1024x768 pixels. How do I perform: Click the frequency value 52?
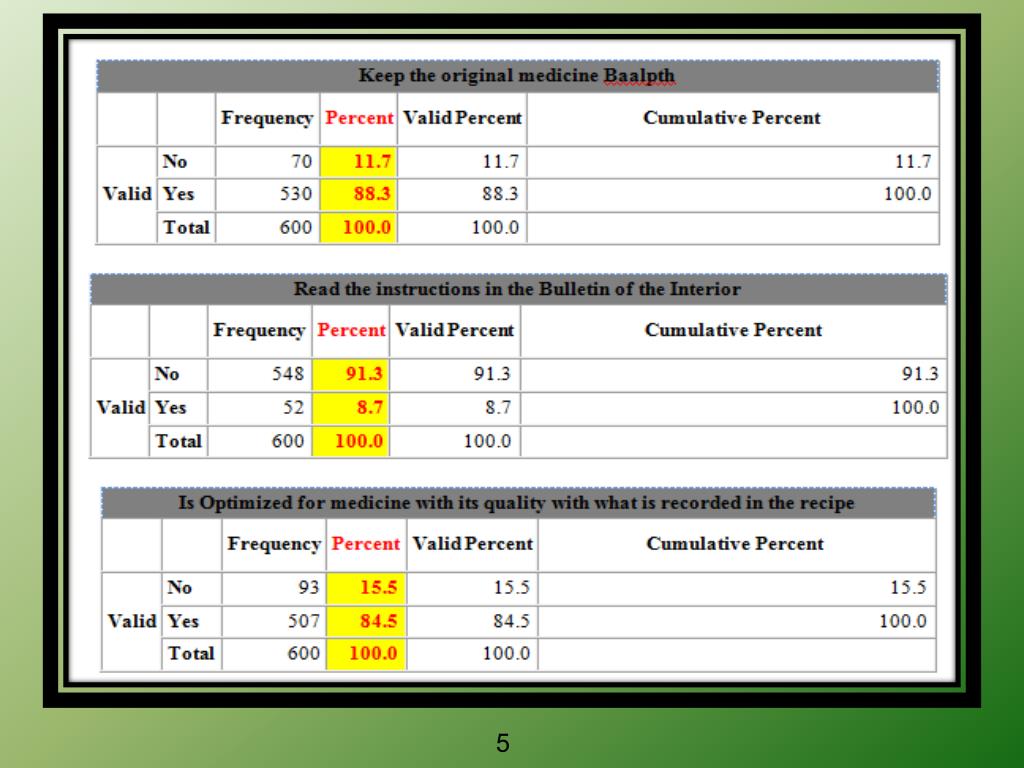click(x=293, y=408)
